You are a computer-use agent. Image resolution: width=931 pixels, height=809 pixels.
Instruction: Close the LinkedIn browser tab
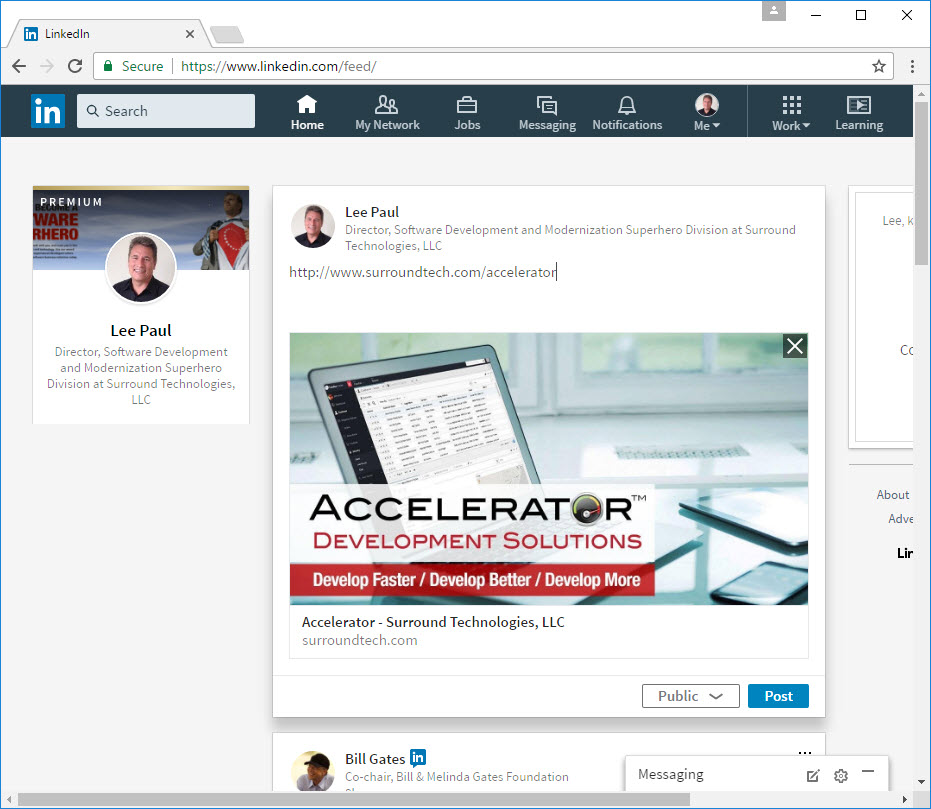tap(190, 34)
